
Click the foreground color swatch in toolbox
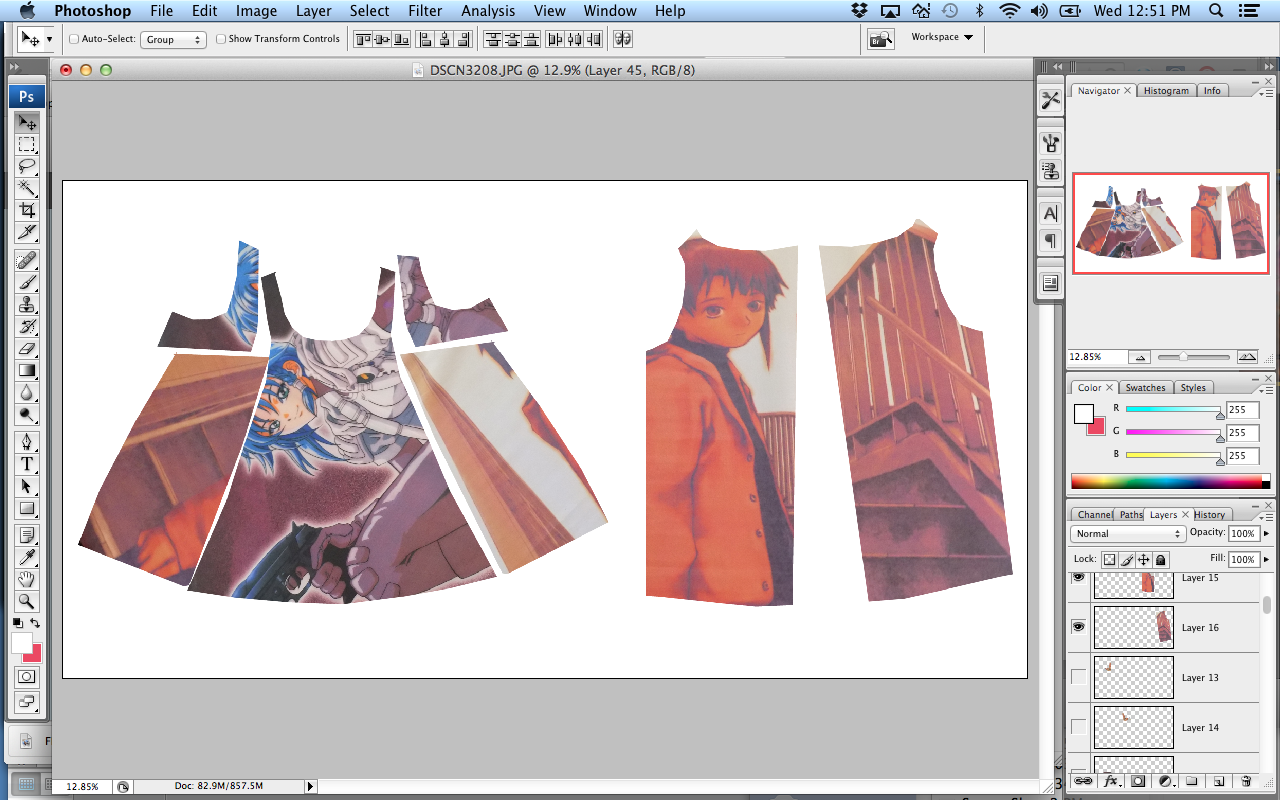(21, 643)
